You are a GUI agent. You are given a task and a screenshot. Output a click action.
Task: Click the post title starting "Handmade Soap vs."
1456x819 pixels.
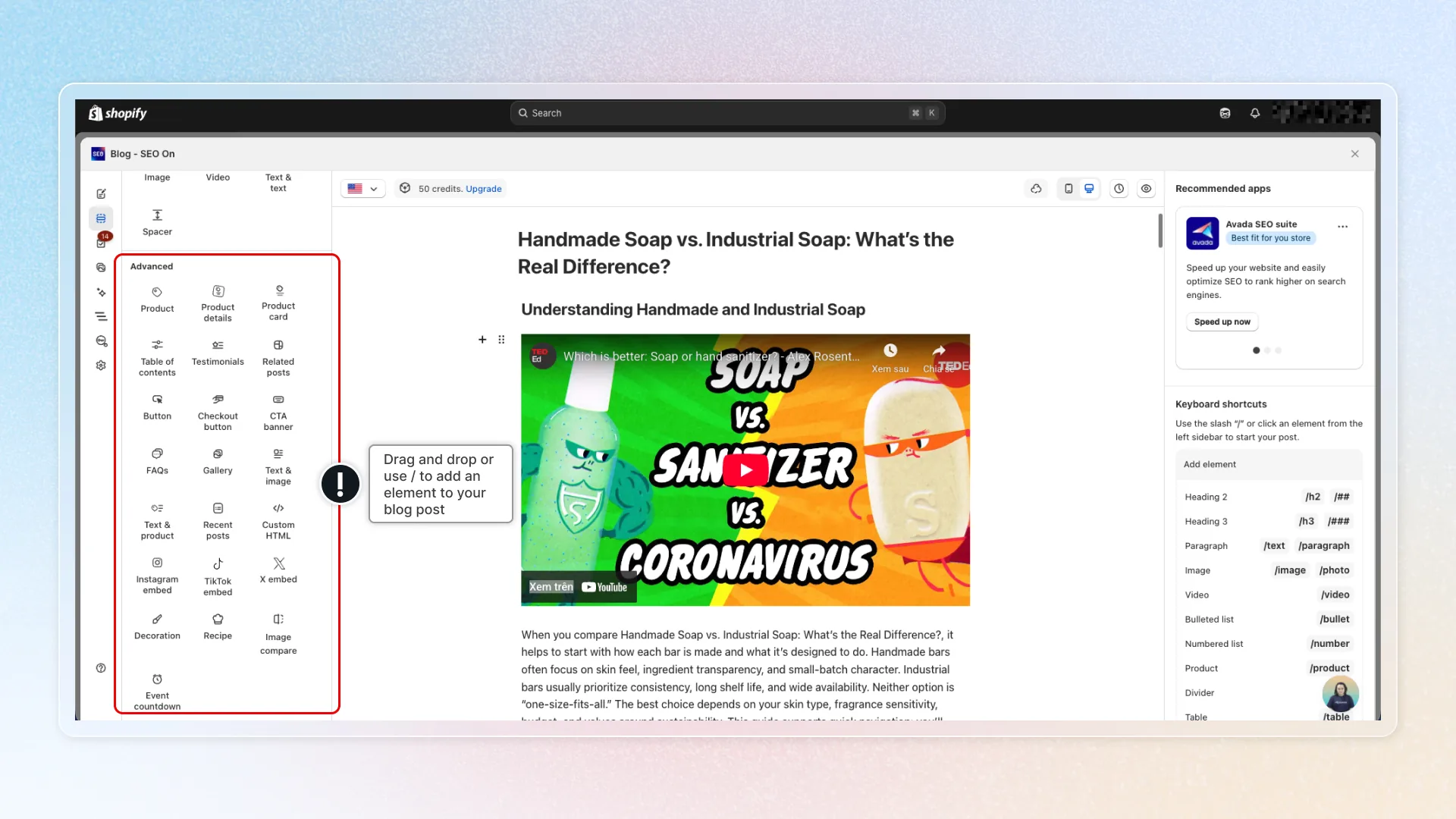pyautogui.click(x=736, y=253)
